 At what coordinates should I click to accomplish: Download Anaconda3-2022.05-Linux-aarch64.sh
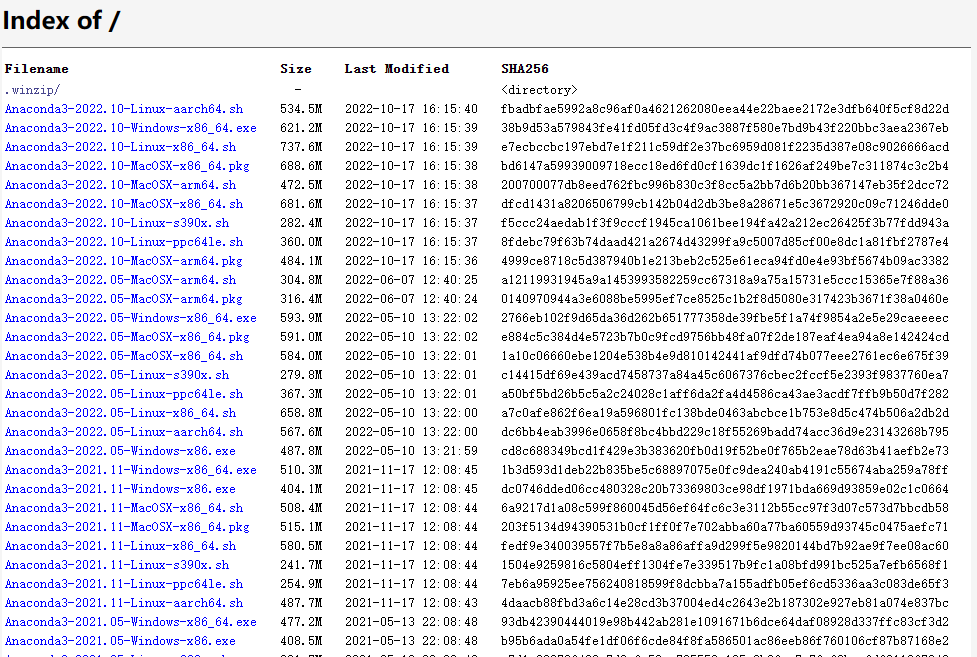click(x=124, y=432)
